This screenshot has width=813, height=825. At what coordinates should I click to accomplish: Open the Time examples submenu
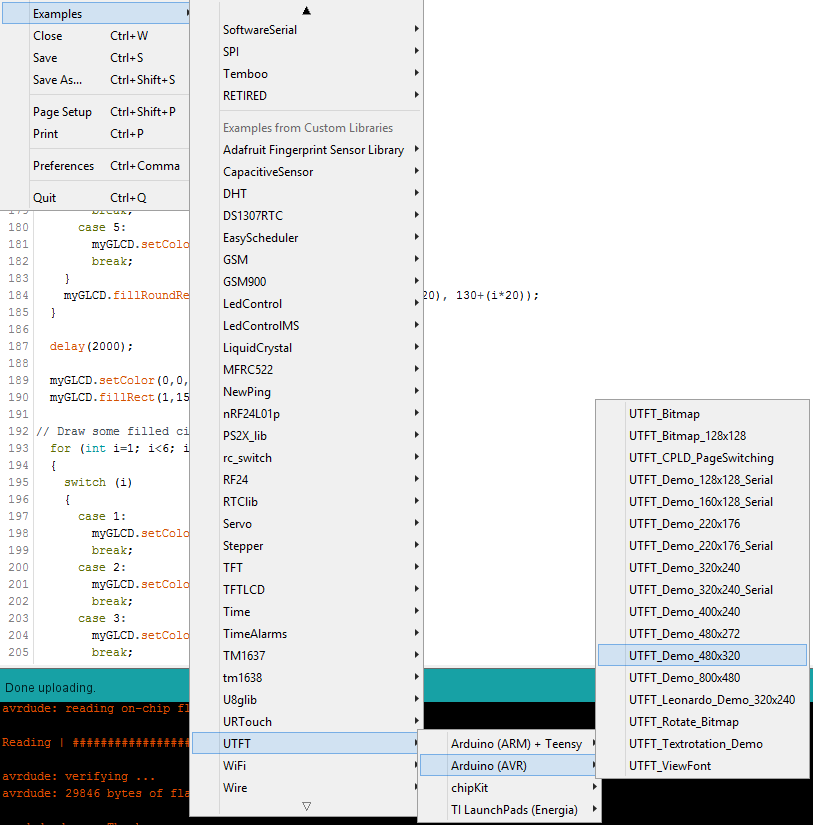tap(306, 612)
